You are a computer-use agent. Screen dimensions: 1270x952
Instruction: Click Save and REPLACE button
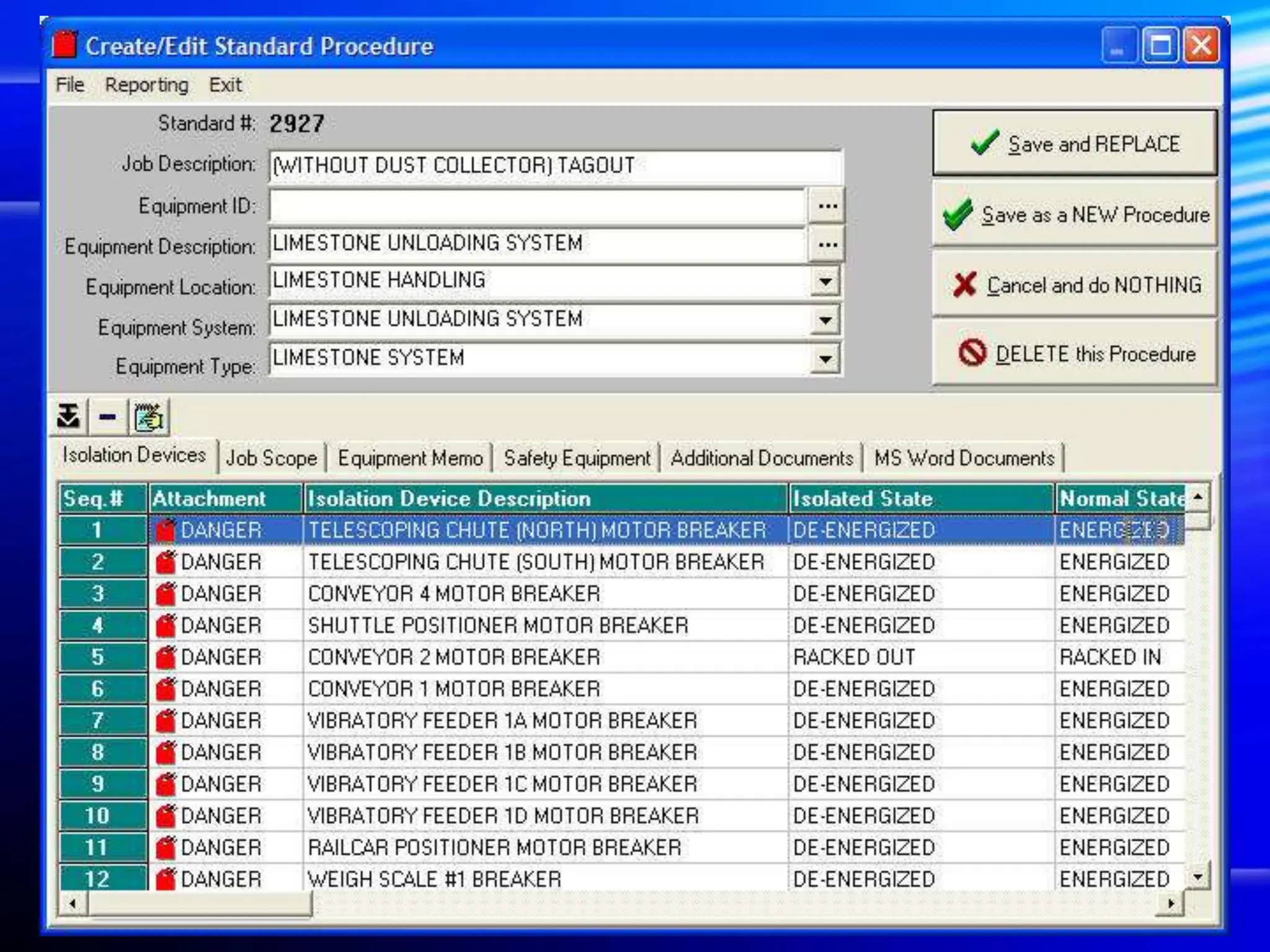(1075, 144)
